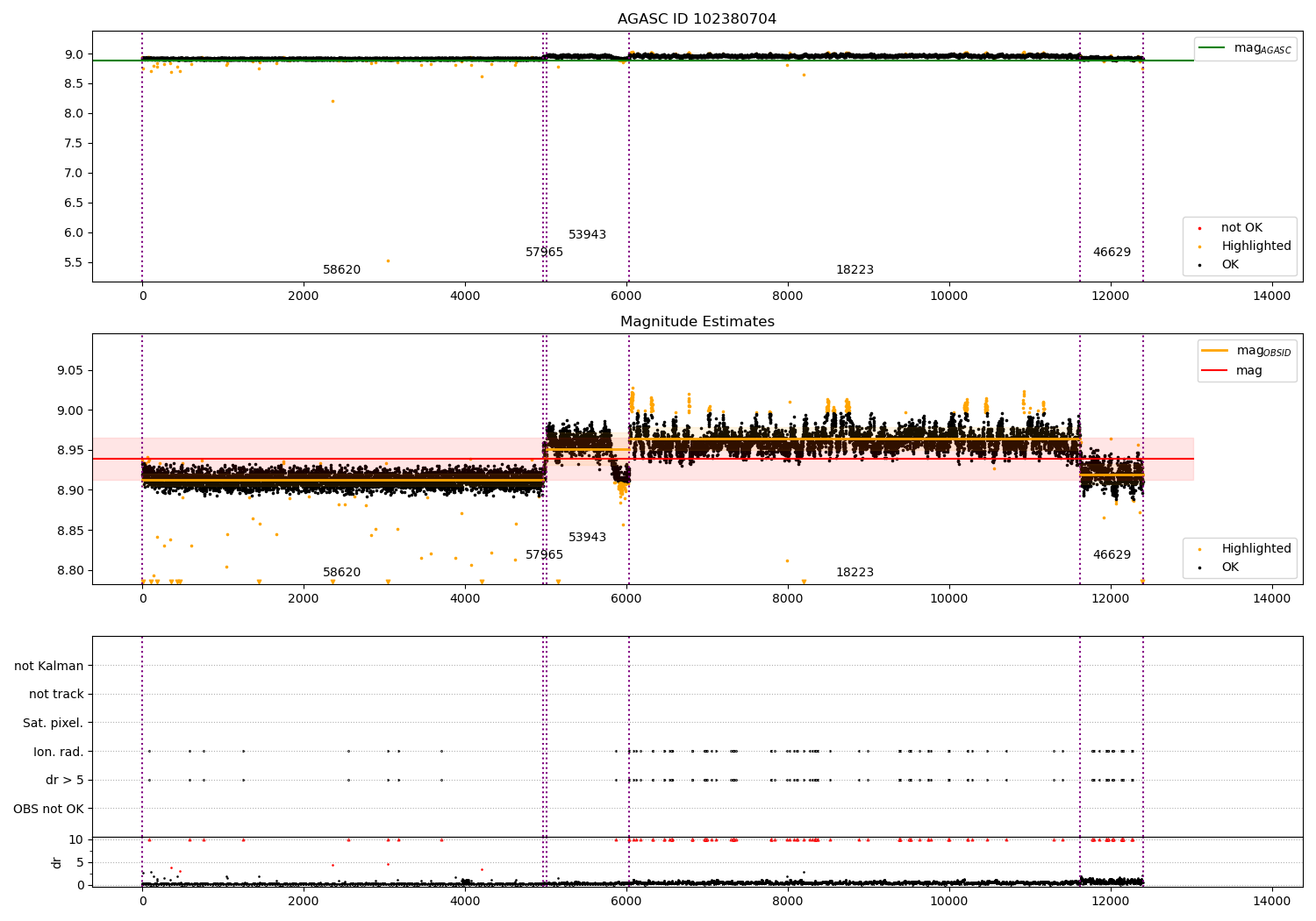Click the 'not Kalman' row label
The height and width of the screenshot is (921, 1316).
point(49,667)
